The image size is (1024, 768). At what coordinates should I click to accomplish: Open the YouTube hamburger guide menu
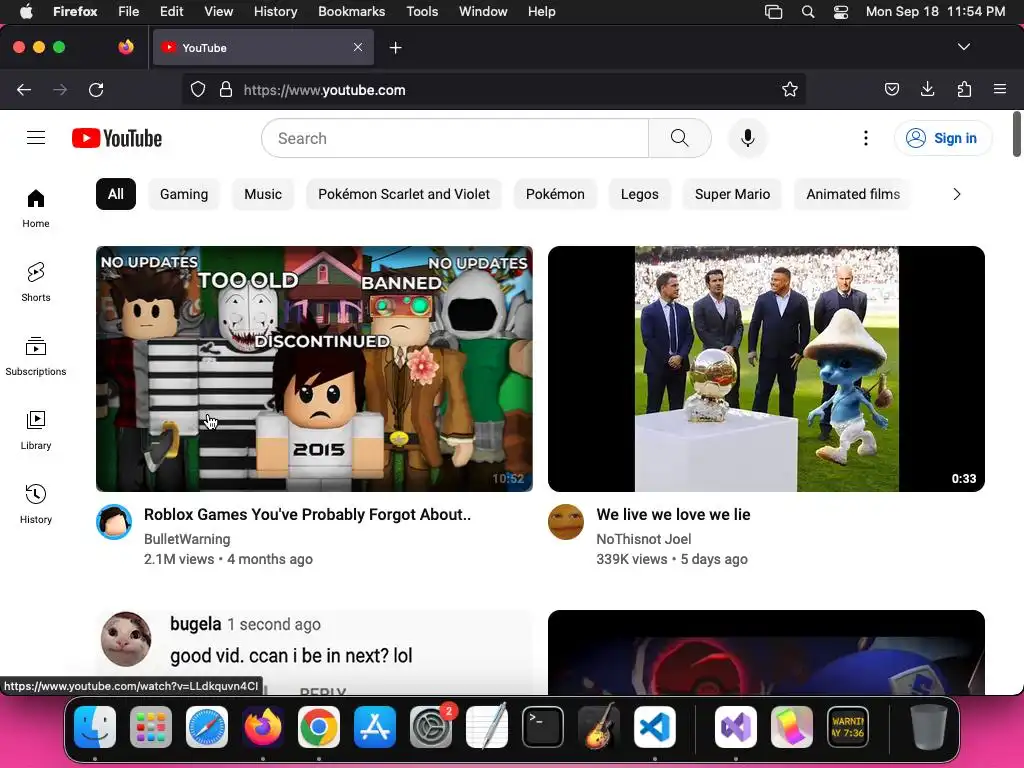point(36,138)
